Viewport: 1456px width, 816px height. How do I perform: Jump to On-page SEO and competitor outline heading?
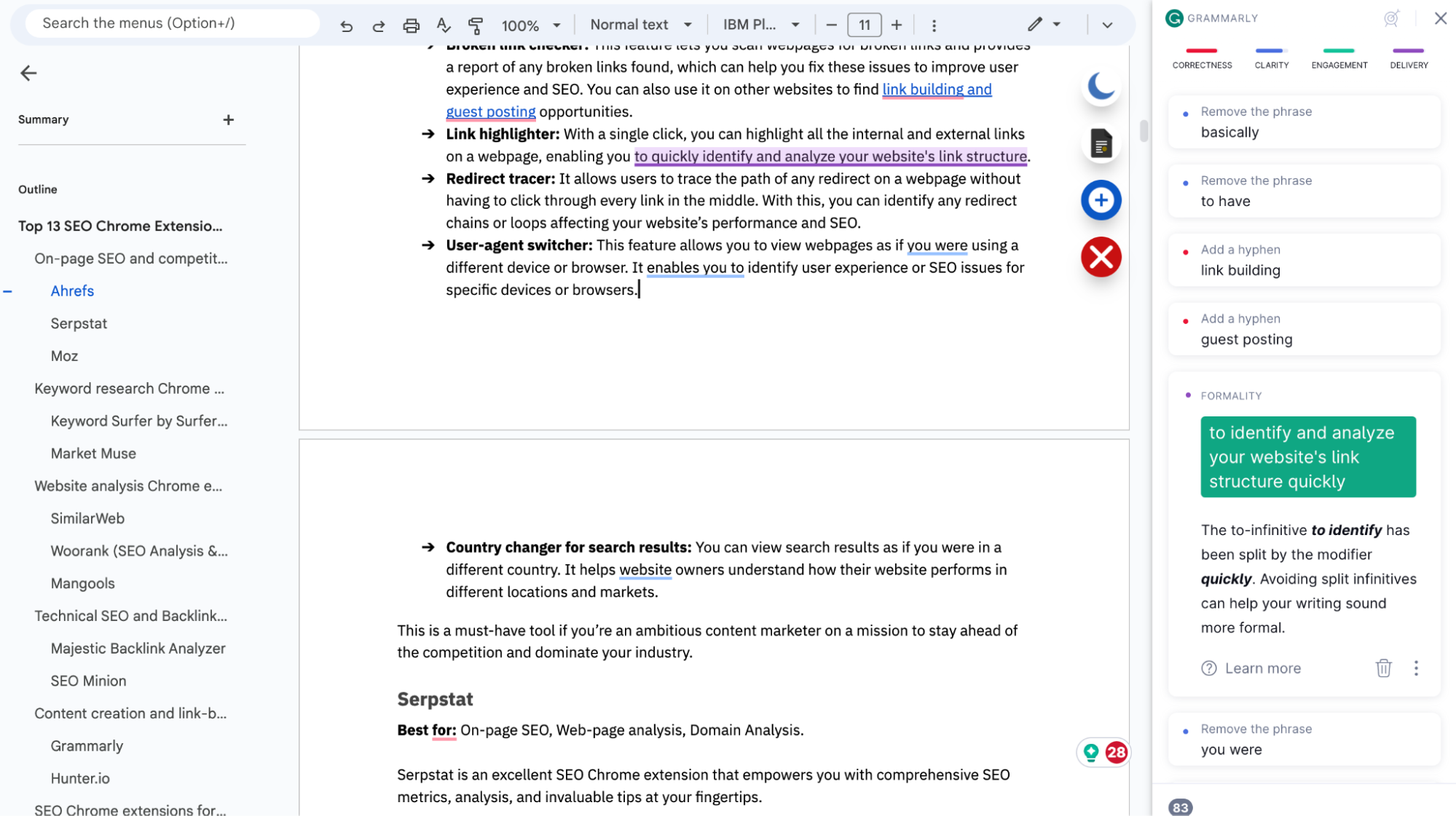pos(131,258)
